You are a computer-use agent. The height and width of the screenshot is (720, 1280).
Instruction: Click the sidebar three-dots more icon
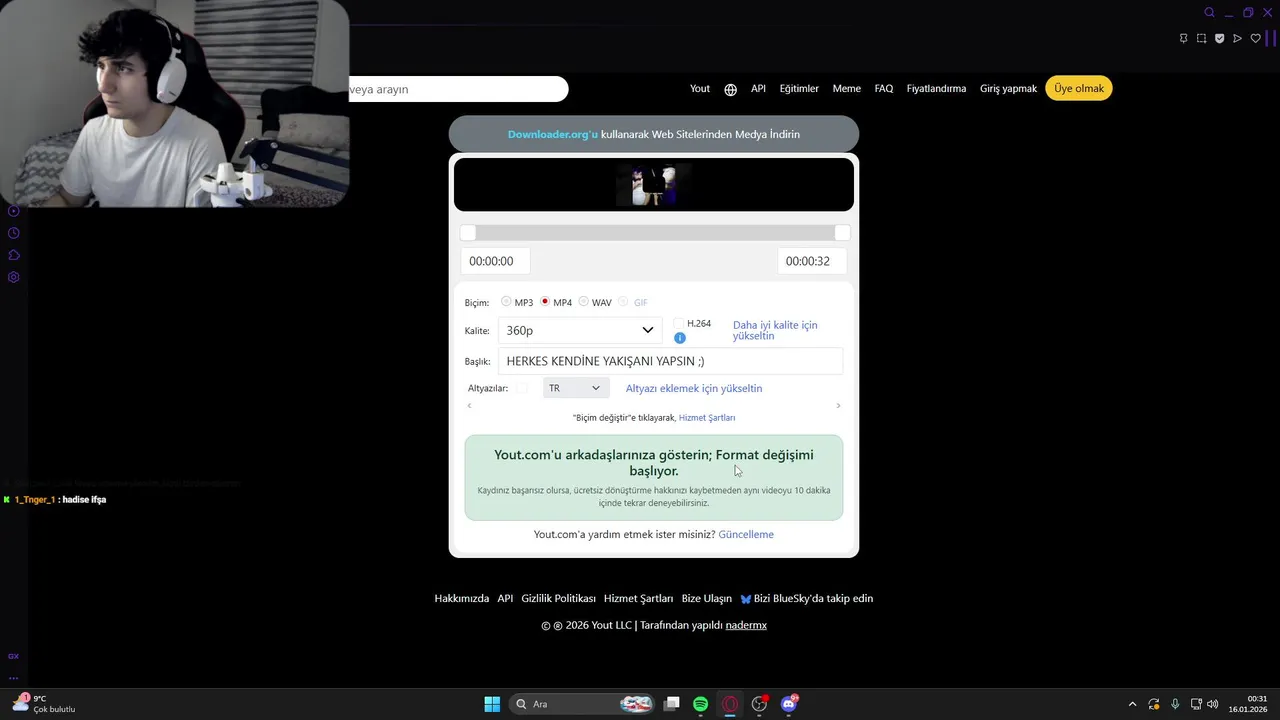[14, 678]
